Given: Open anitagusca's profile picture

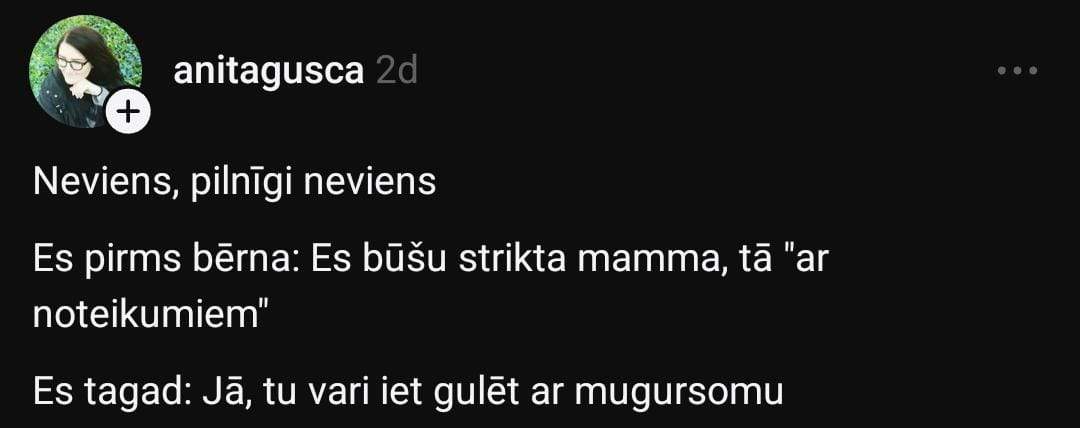Looking at the screenshot, I should pyautogui.click(x=85, y=71).
